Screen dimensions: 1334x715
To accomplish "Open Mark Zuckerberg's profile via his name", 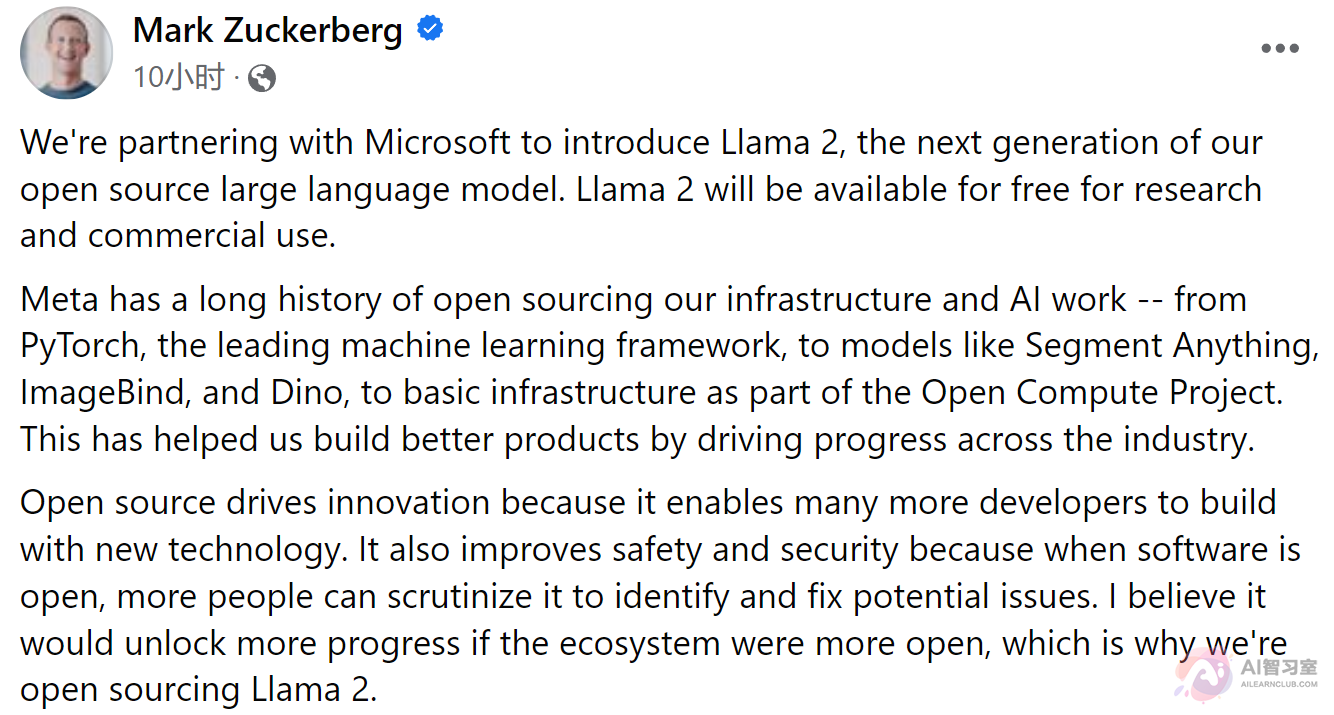I will [267, 30].
